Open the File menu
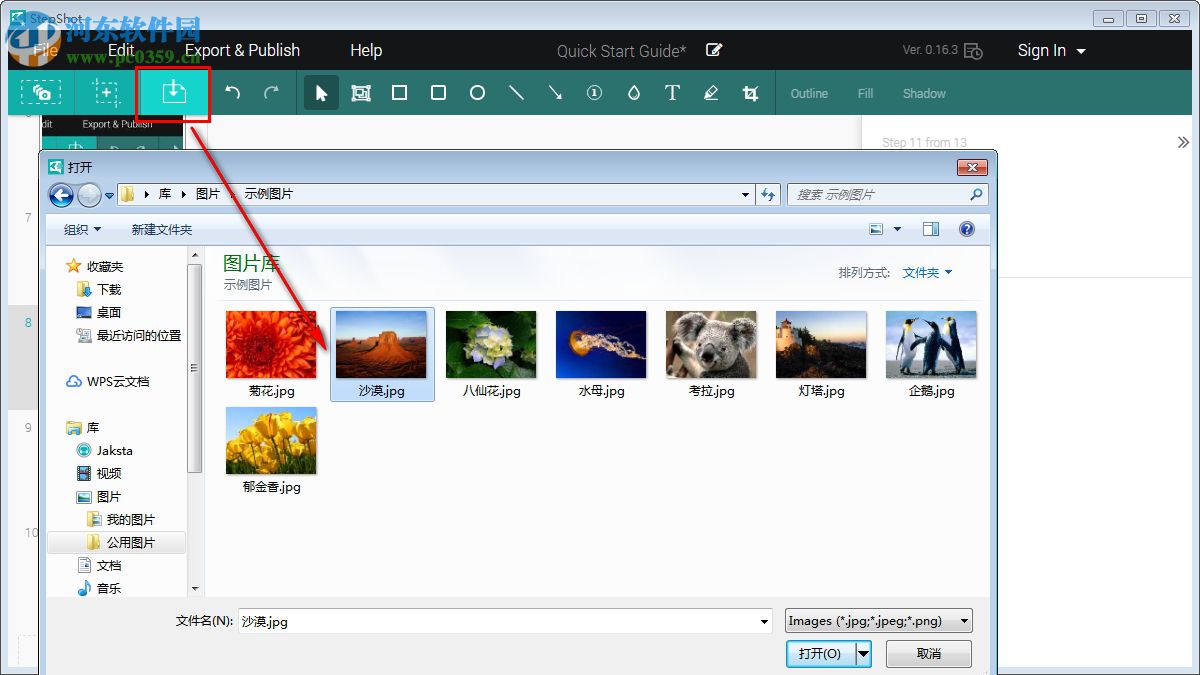 (46, 50)
